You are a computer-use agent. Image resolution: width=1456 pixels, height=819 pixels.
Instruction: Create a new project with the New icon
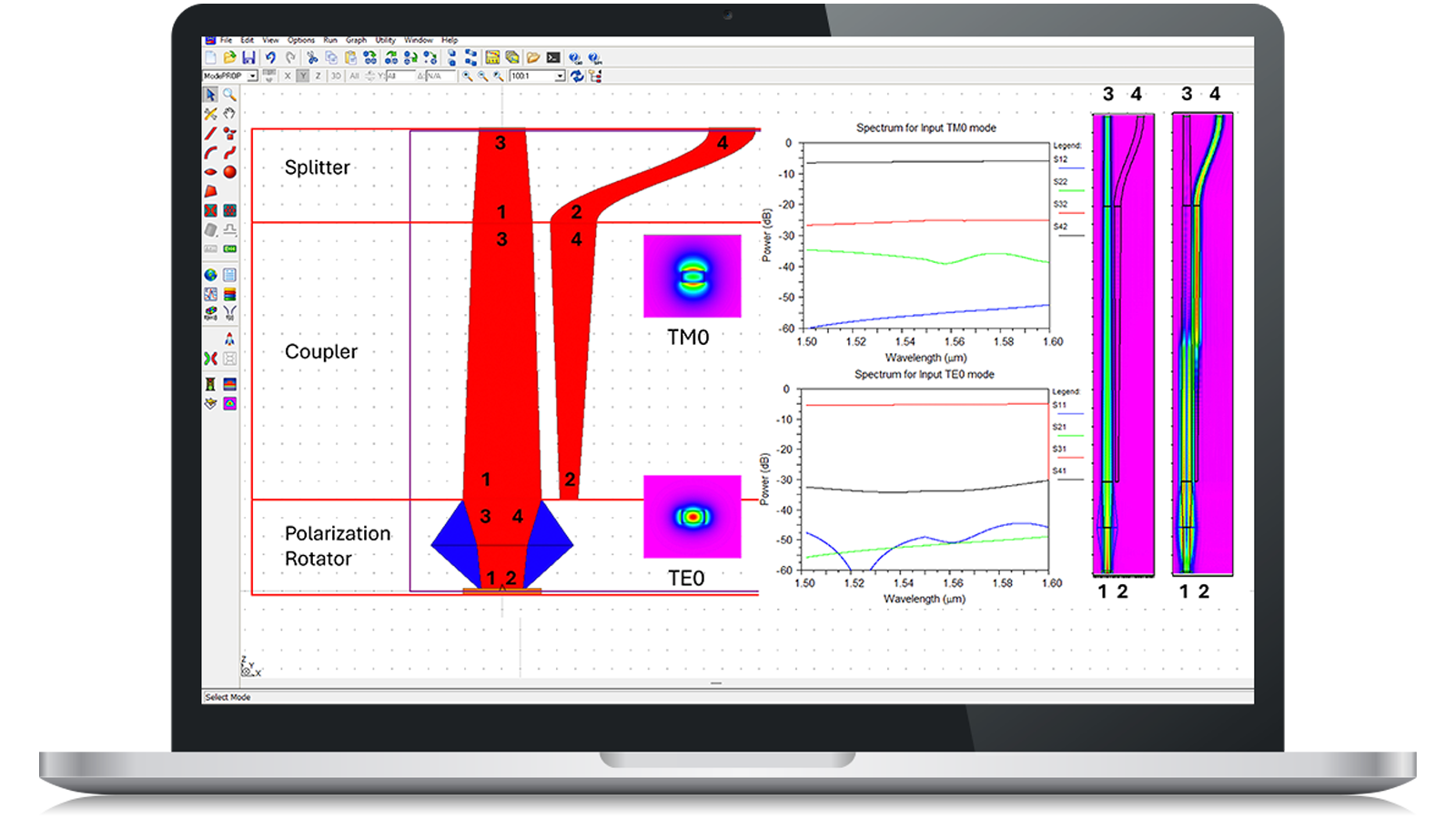tap(211, 57)
